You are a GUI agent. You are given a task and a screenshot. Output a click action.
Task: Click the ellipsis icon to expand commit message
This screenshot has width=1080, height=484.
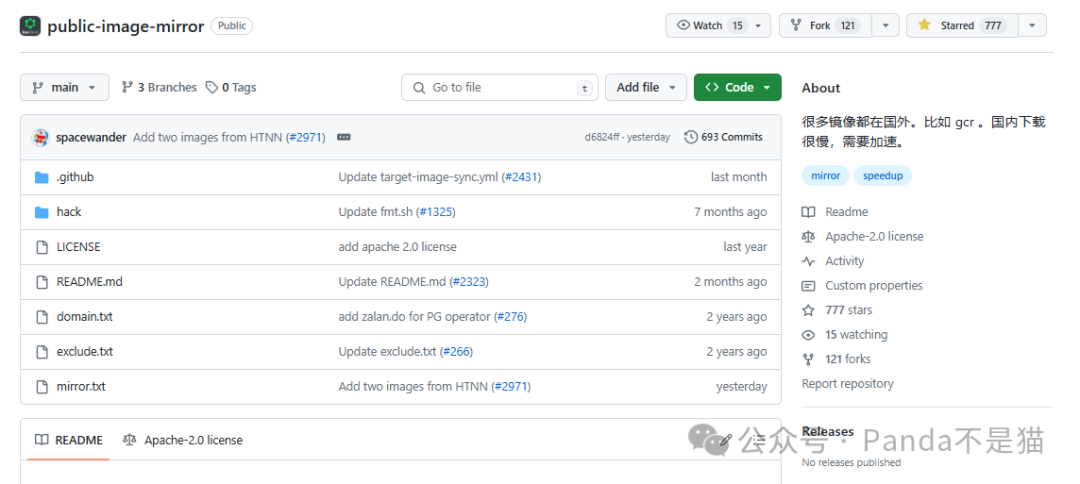pyautogui.click(x=344, y=138)
